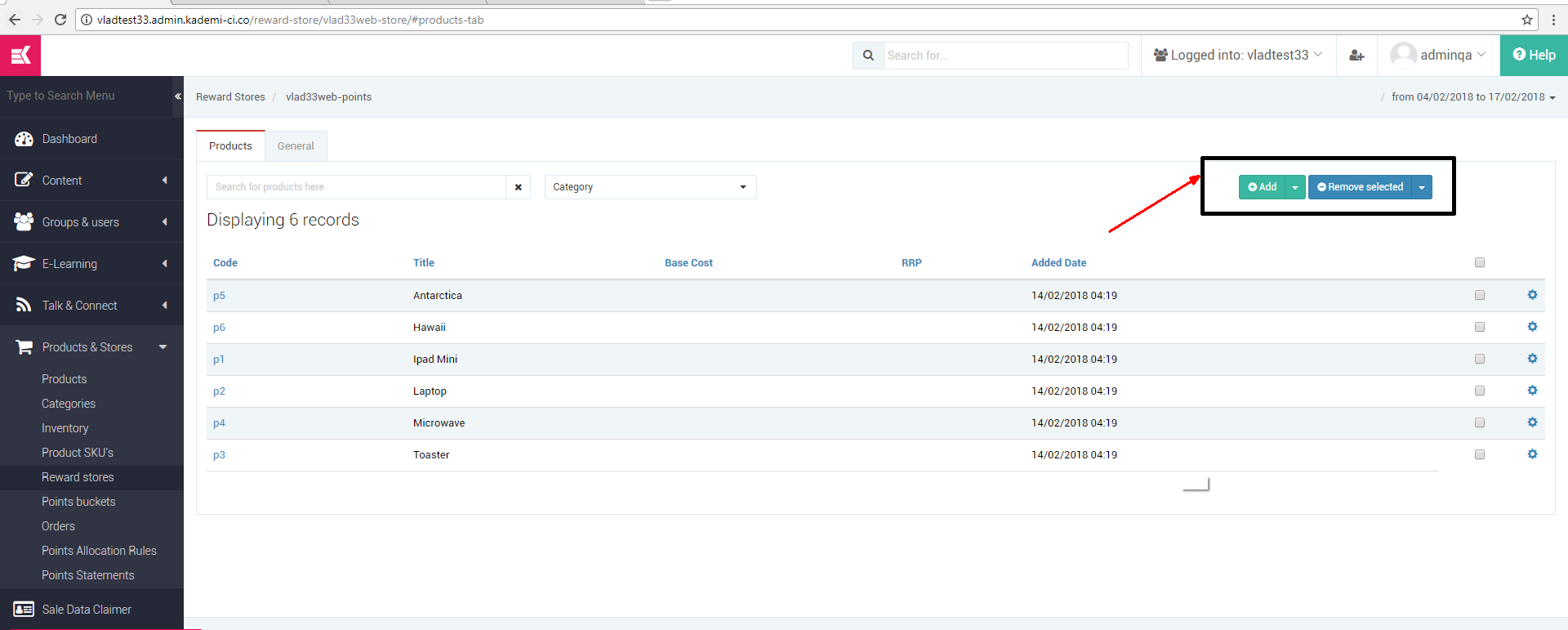This screenshot has width=1568, height=630.
Task: Click the browser back arrow
Action: (x=15, y=20)
